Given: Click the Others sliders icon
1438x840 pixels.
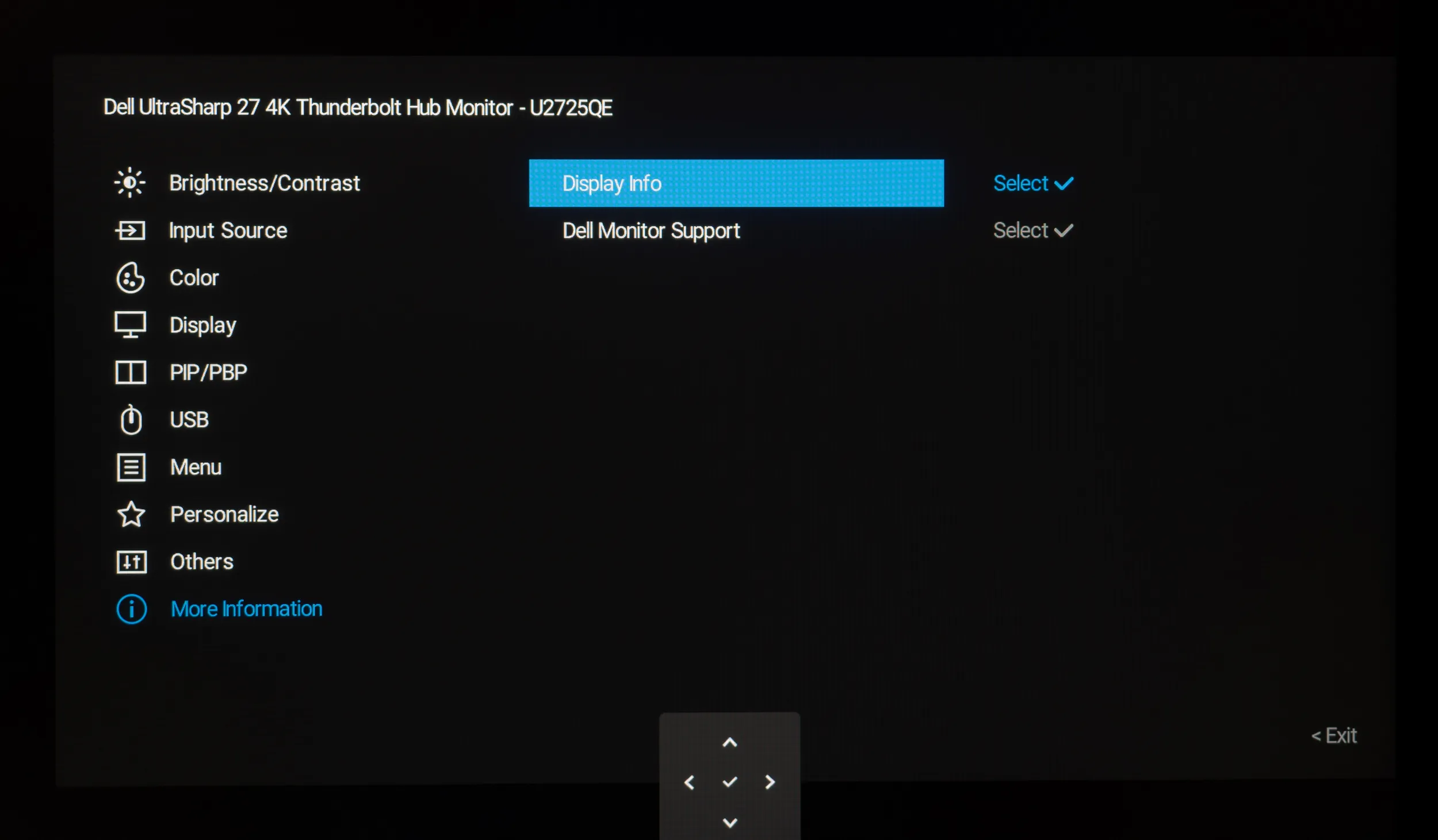Looking at the screenshot, I should click(x=131, y=562).
